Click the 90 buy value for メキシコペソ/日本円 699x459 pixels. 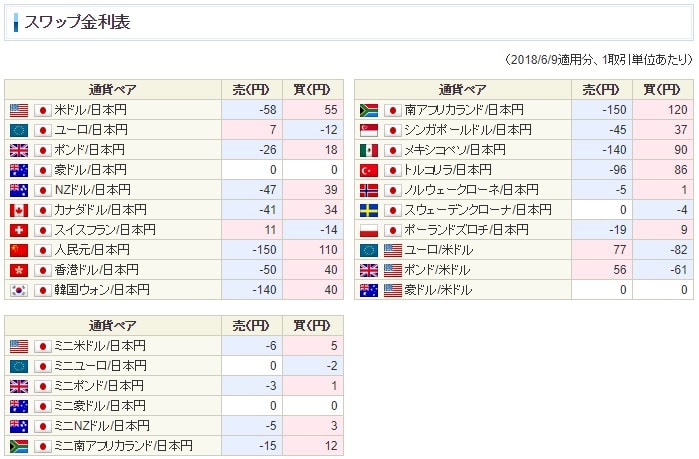pos(681,150)
